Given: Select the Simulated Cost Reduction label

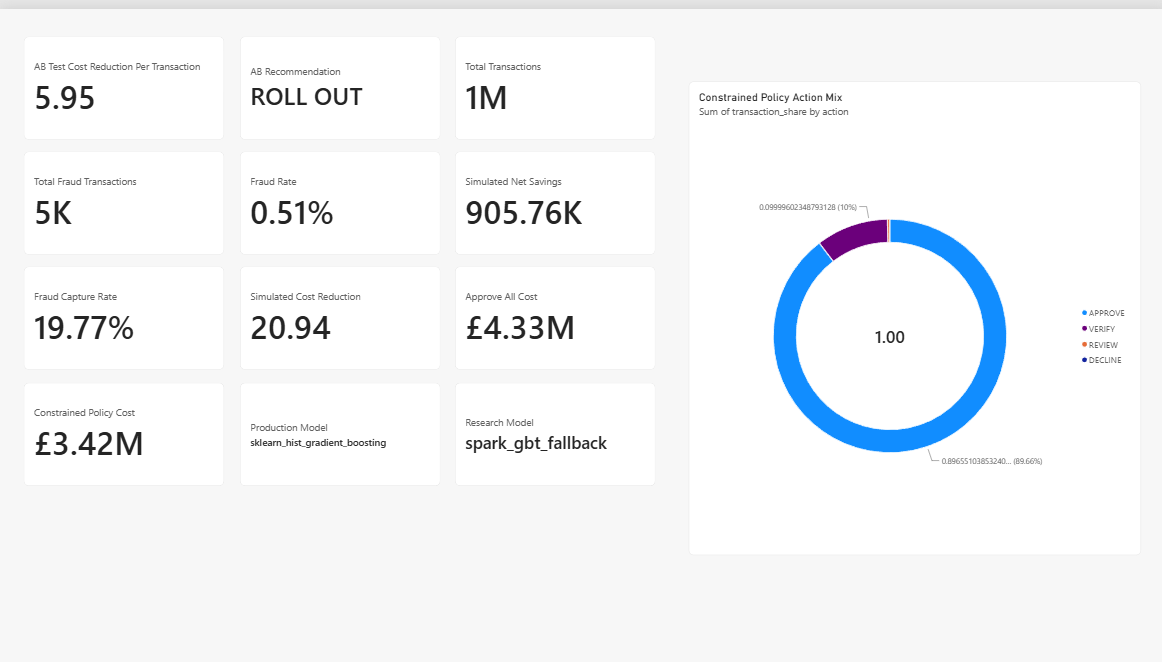Looking at the screenshot, I should click(x=305, y=297).
